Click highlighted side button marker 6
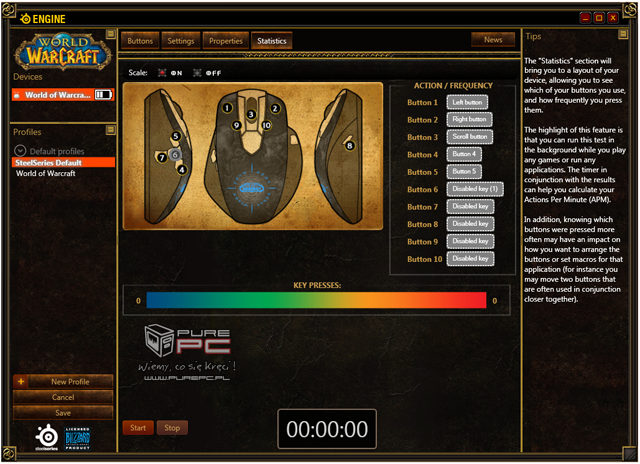 (175, 155)
